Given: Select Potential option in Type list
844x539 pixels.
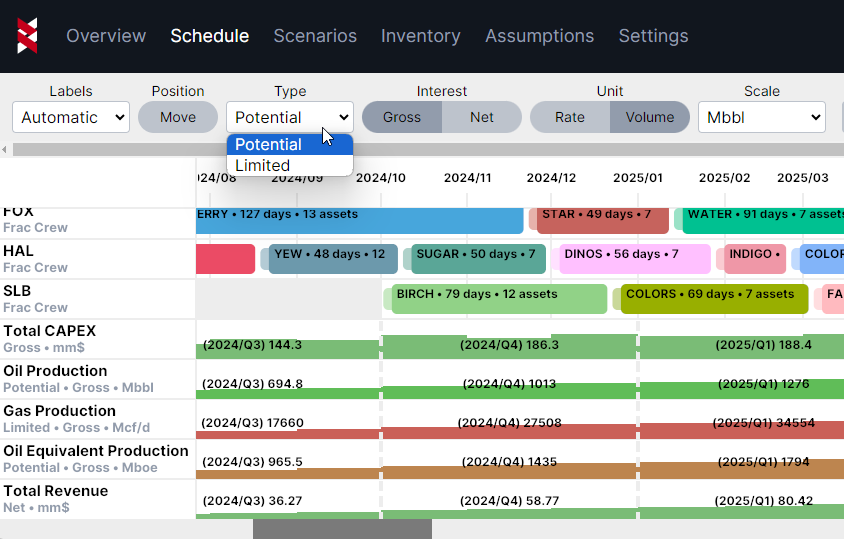Looking at the screenshot, I should (269, 145).
